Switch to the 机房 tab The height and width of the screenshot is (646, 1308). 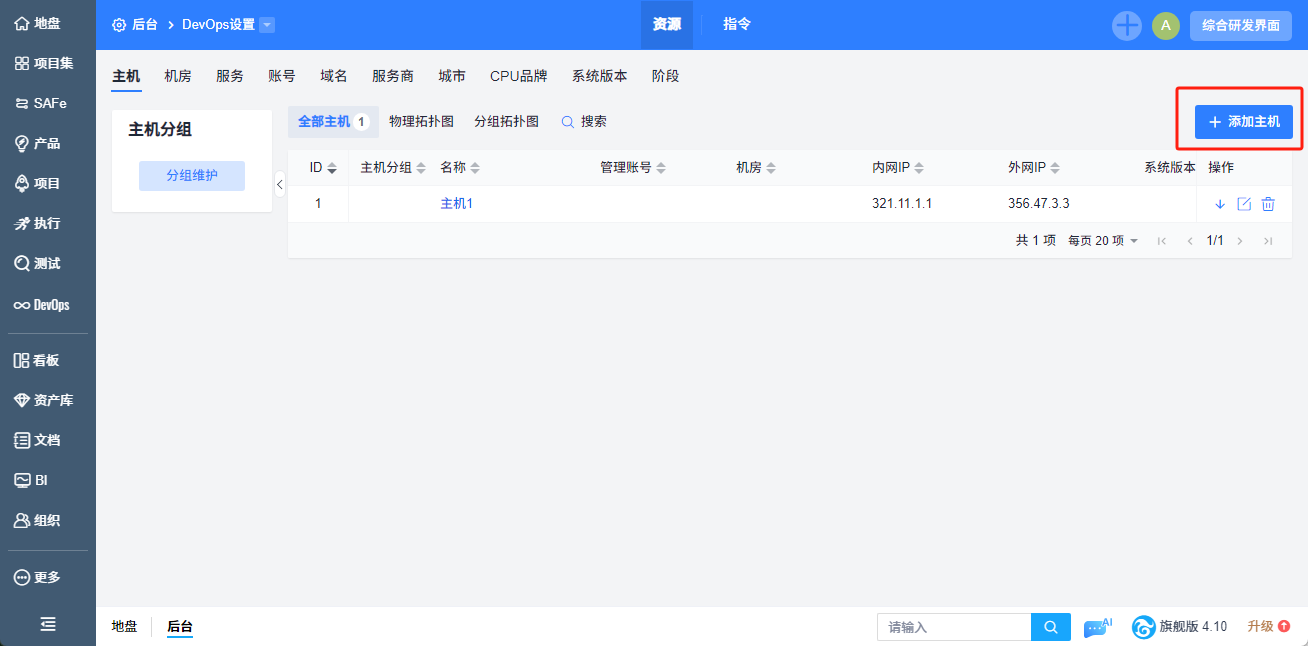point(178,76)
